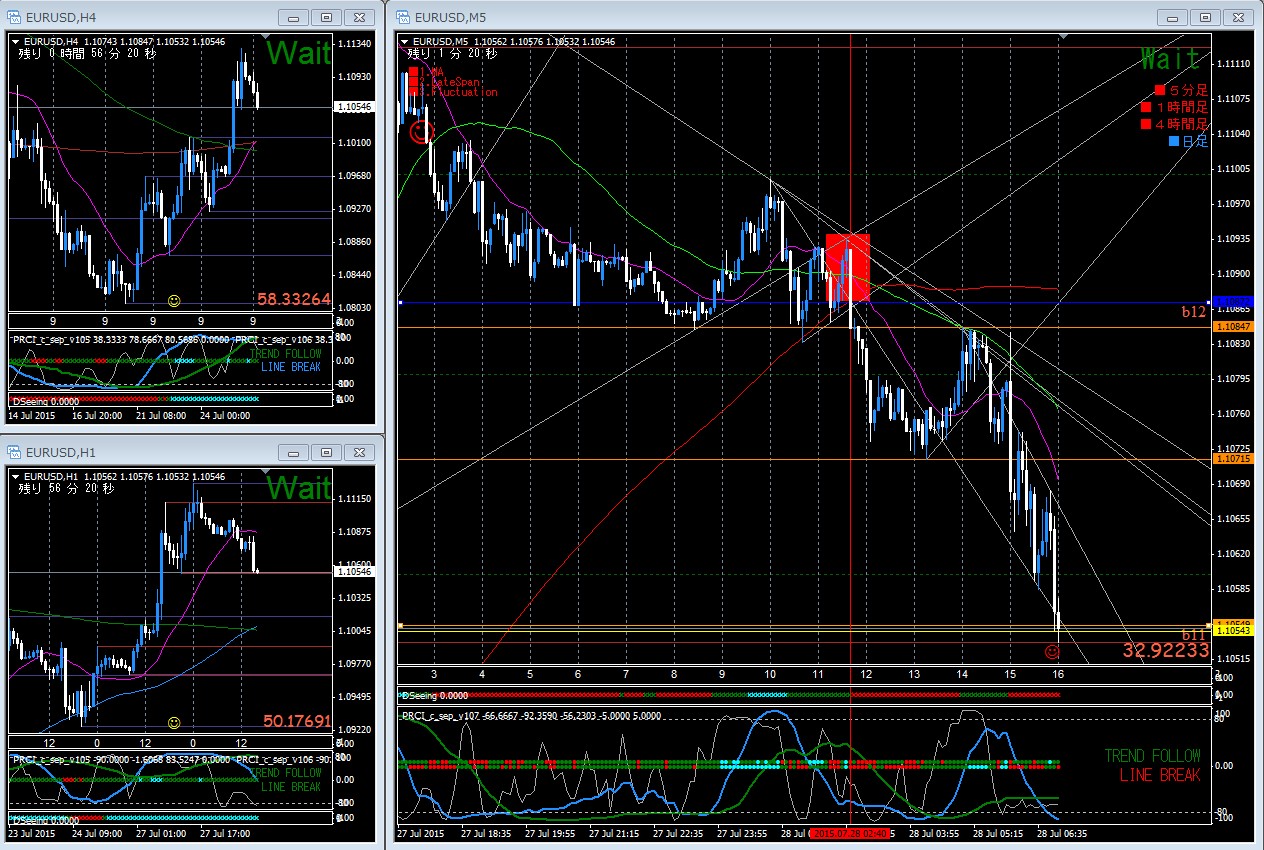Click the green Wait label in H4 chart
The height and width of the screenshot is (850, 1264).
(x=298, y=53)
